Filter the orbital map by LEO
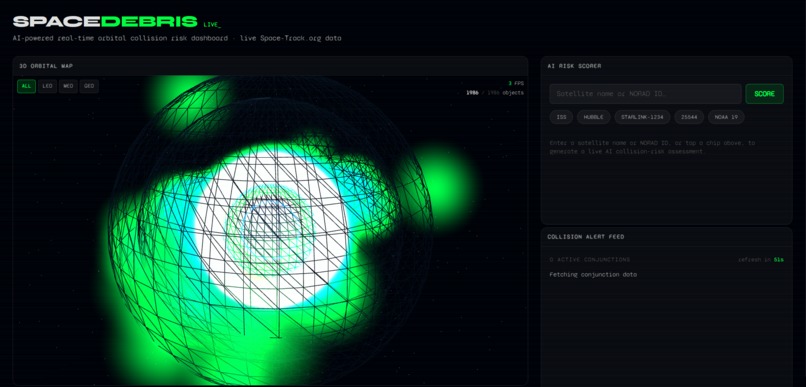Screen dimensions: 806x387 click(47, 86)
